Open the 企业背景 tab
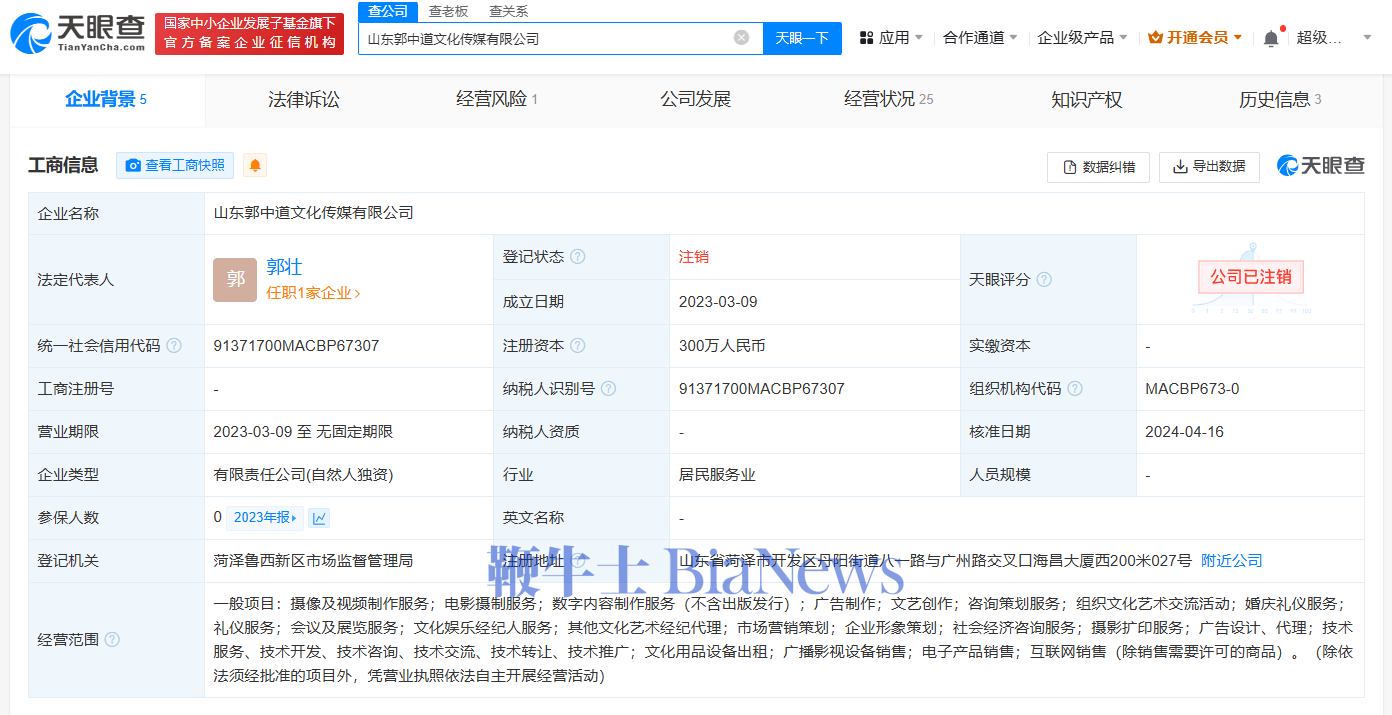The height and width of the screenshot is (715, 1392). pos(106,99)
